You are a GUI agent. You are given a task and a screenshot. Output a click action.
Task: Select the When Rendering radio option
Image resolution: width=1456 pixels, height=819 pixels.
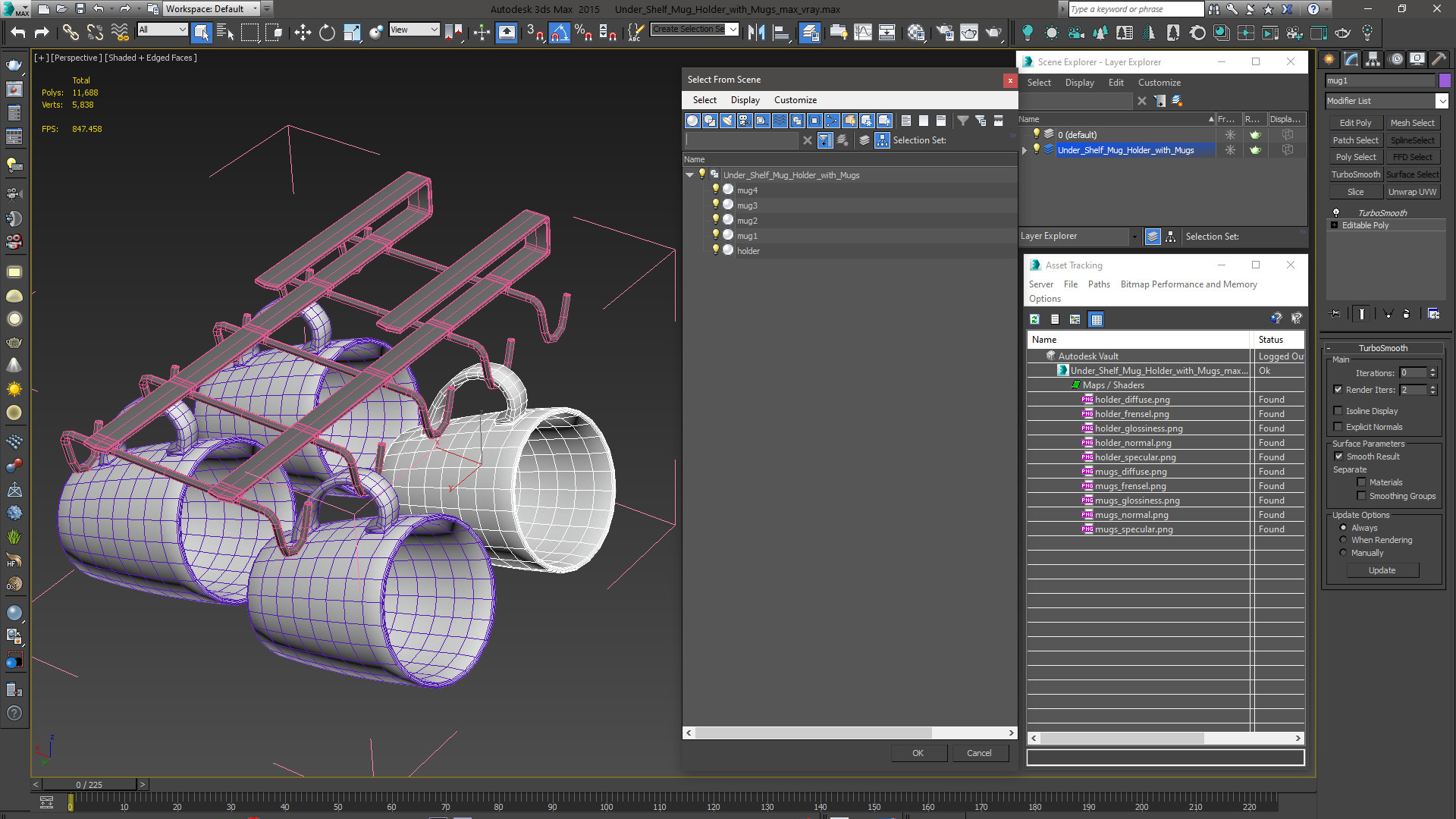[1344, 540]
